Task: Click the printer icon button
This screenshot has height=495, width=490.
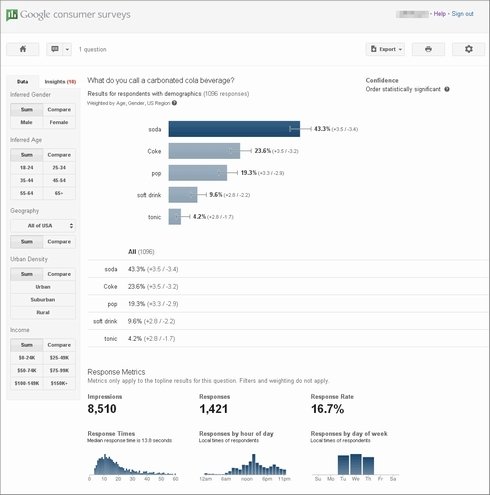Action: [428, 49]
